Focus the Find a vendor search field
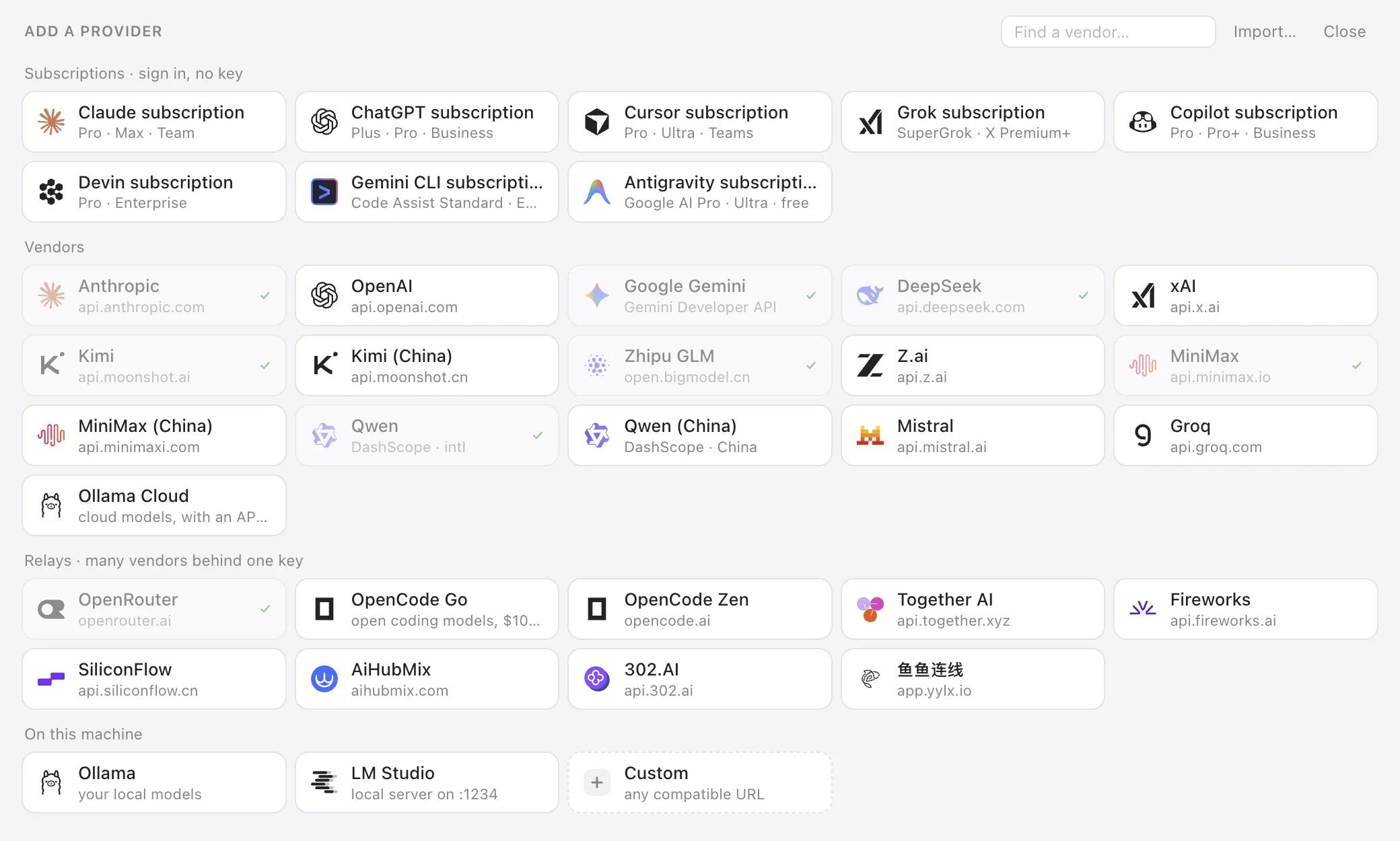Viewport: 1400px width, 841px height. click(x=1108, y=32)
